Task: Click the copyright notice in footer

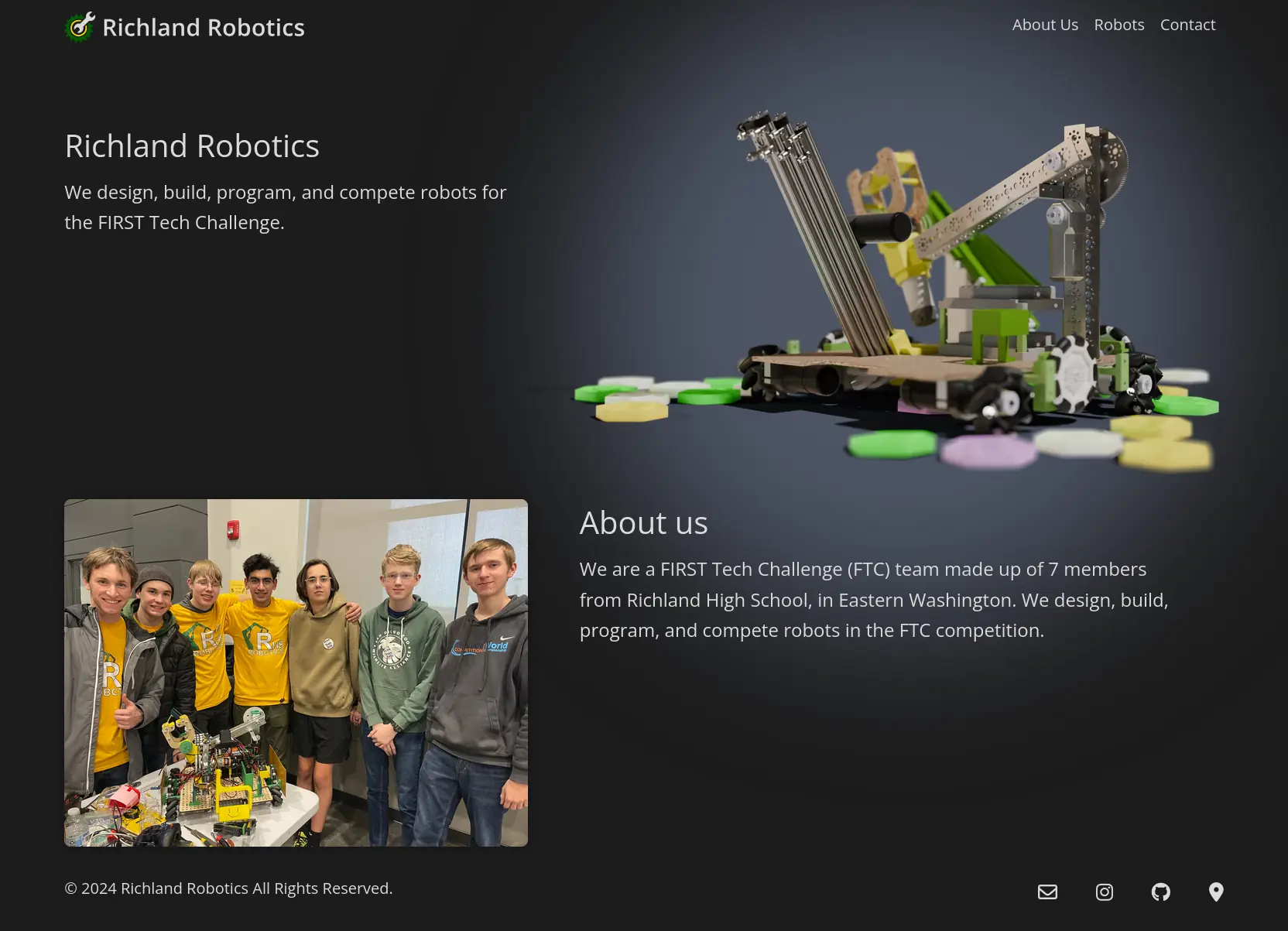Action: coord(228,888)
